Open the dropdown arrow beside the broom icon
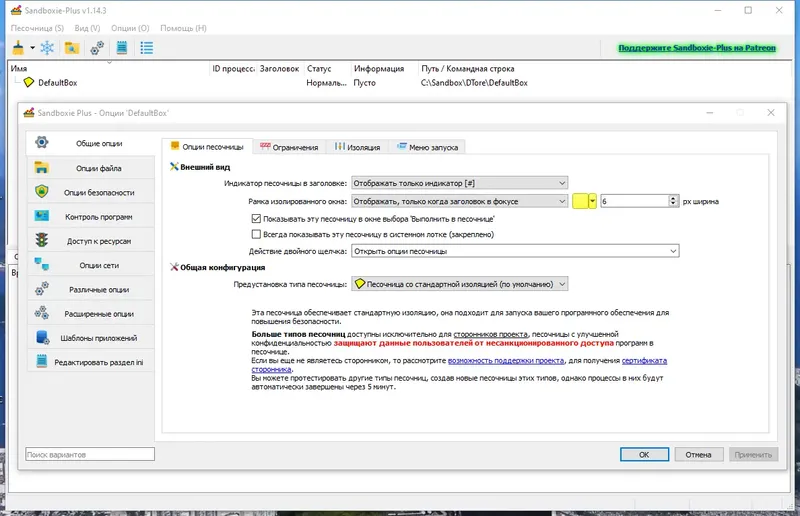 32,48
